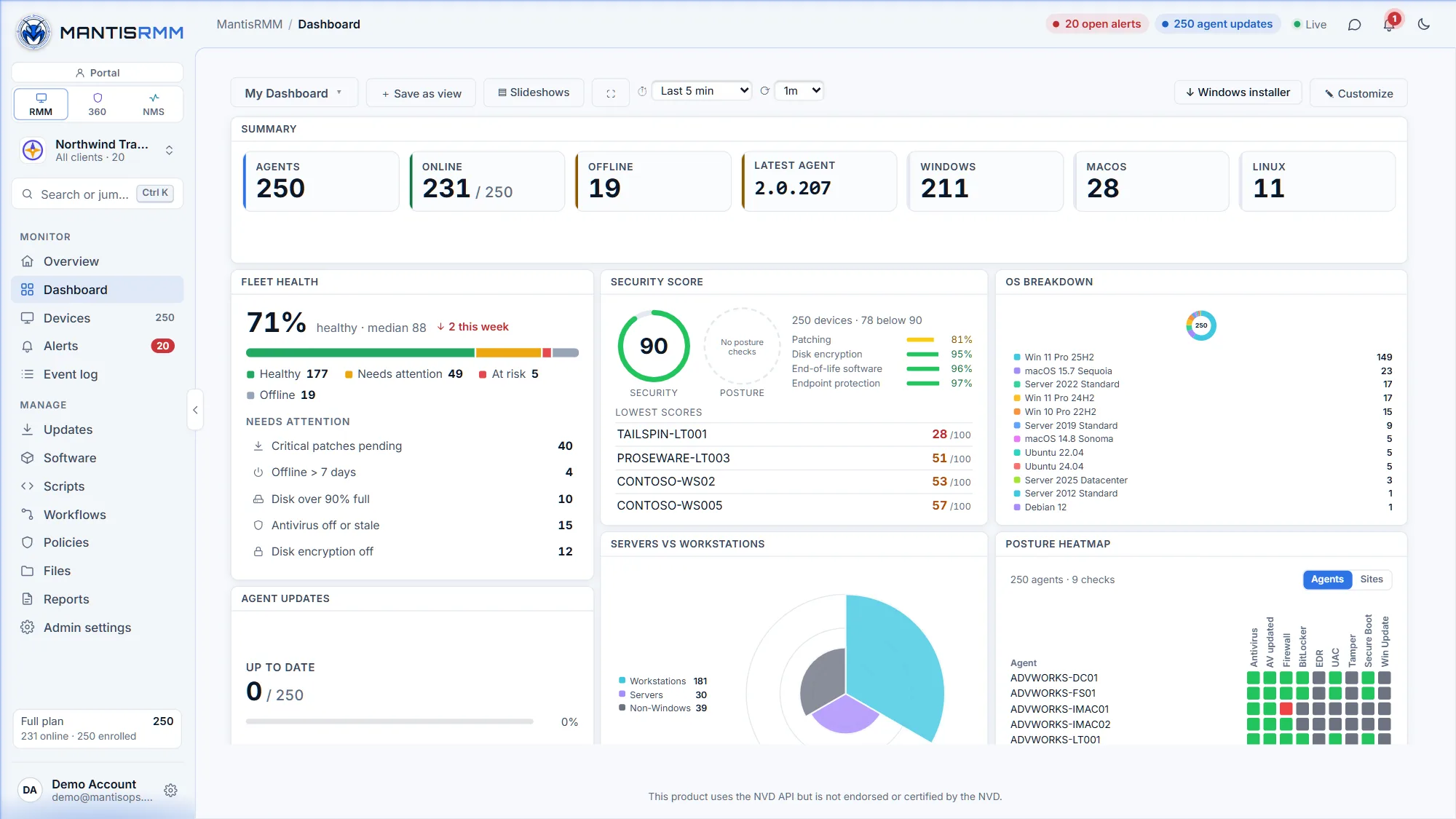This screenshot has height=819, width=1456.
Task: Switch to the NMS module tab
Action: click(154, 104)
